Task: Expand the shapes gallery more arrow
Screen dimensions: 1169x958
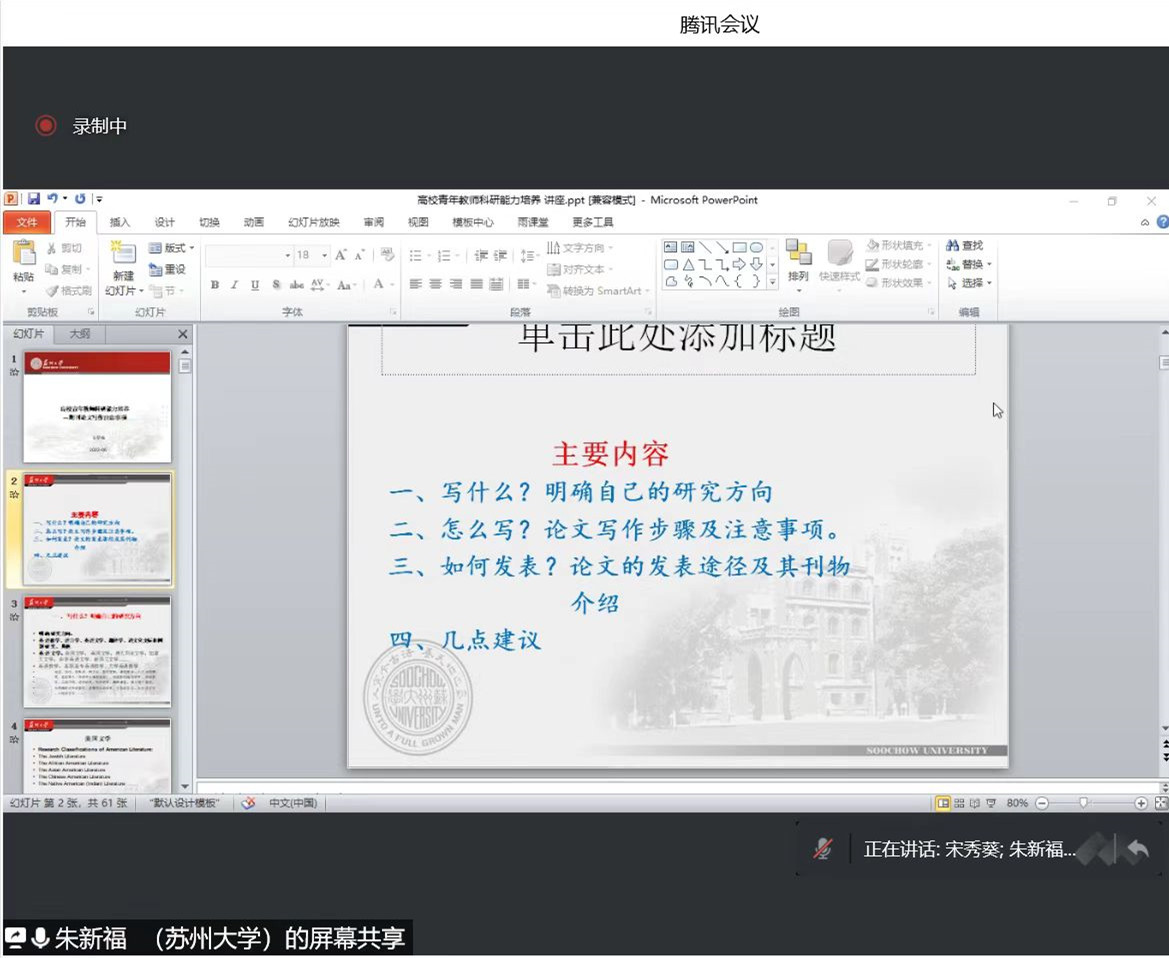Action: [772, 282]
